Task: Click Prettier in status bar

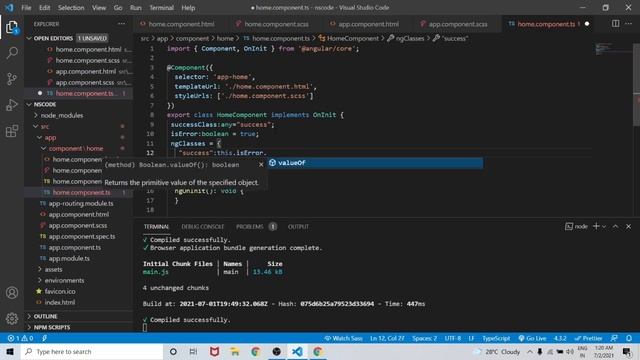Action: pos(588,338)
